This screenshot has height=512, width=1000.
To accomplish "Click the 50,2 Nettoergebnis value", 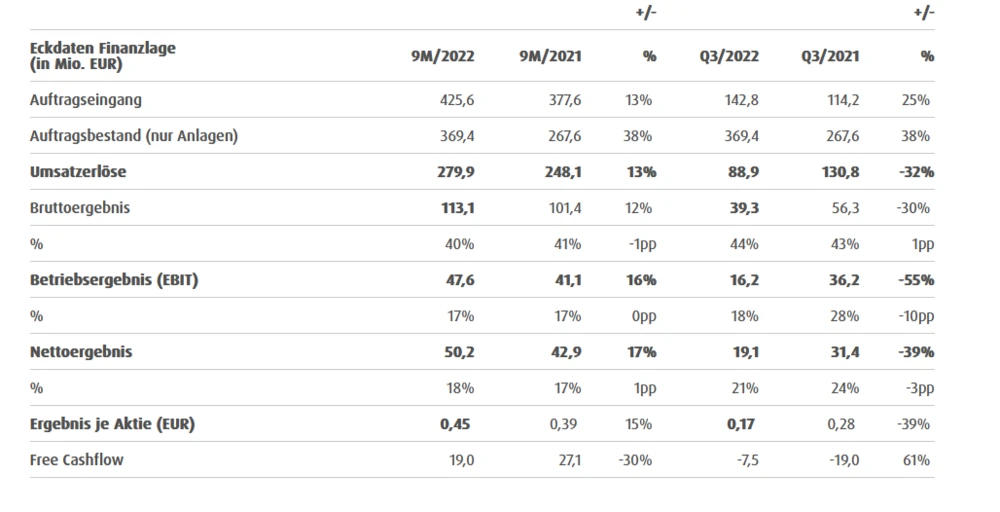I will (458, 352).
